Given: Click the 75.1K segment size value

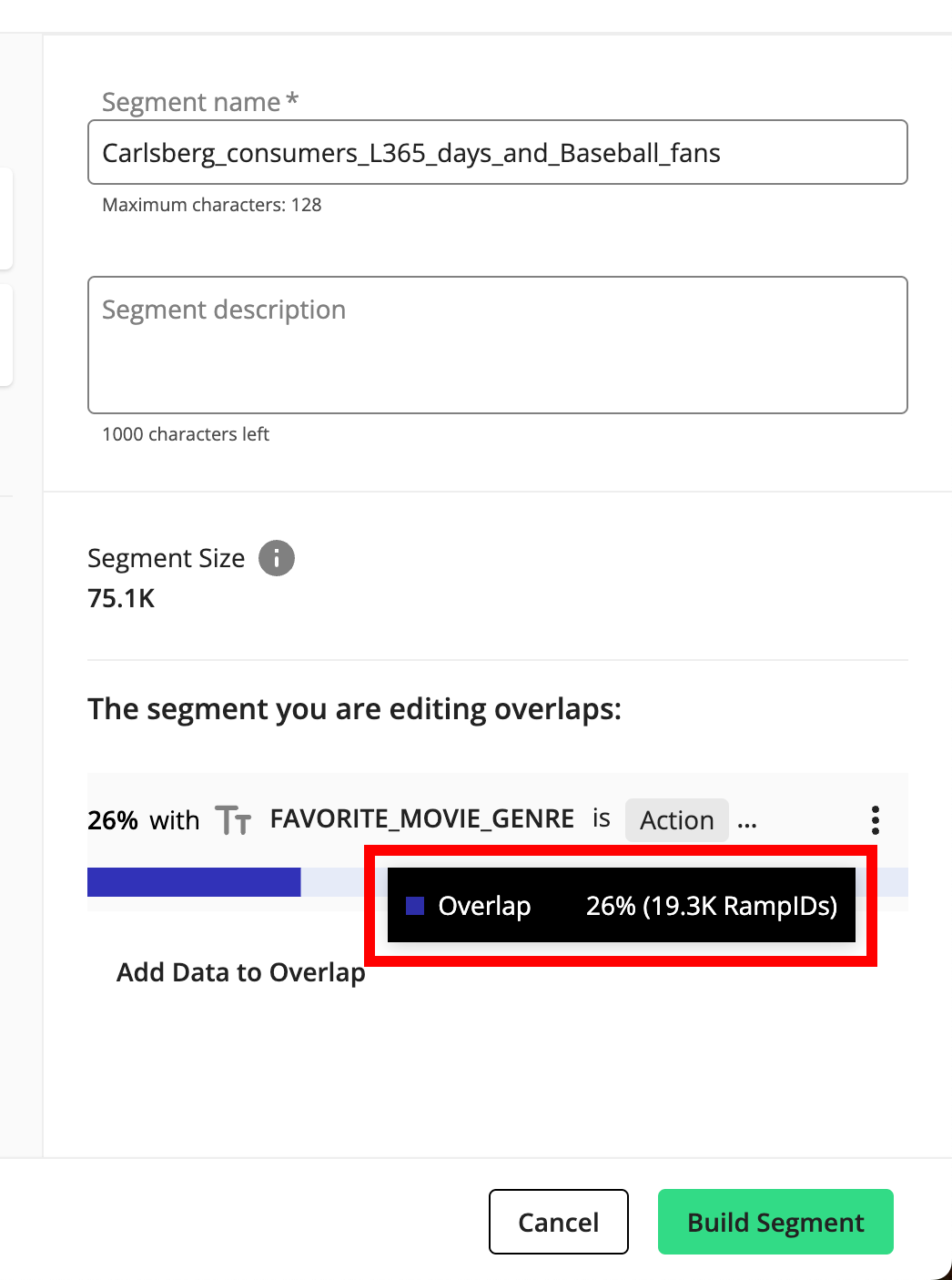Looking at the screenshot, I should pos(121,598).
